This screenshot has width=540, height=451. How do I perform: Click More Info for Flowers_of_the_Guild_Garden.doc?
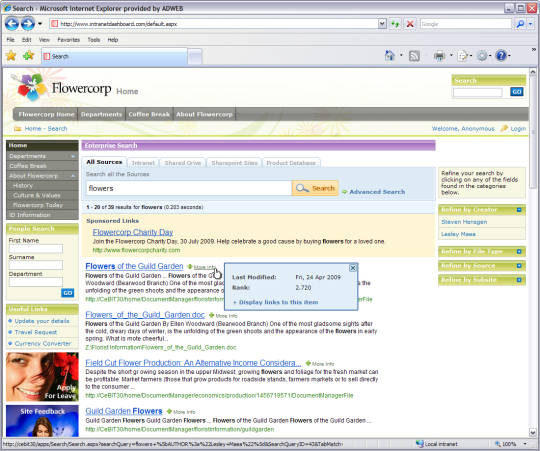point(224,316)
